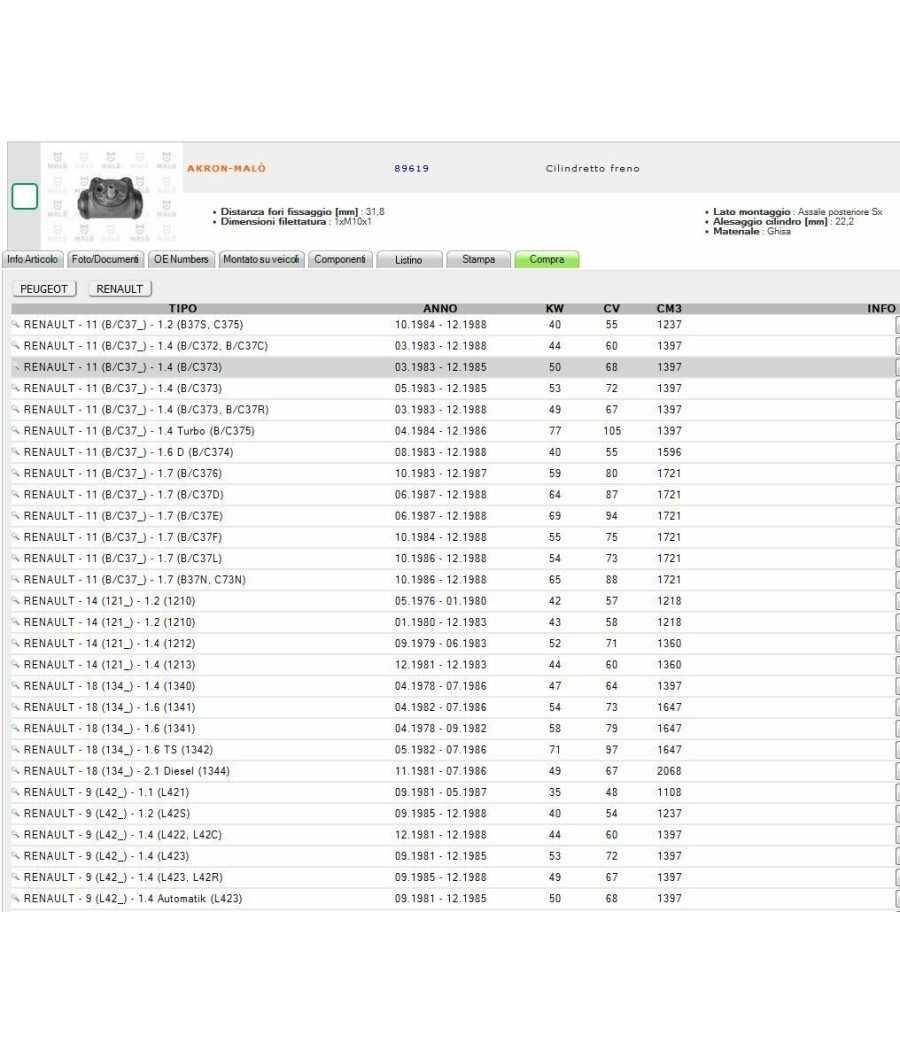The image size is (900, 1050).
Task: Click the date range 05.1976 - 01.1980
Action: 441,601
